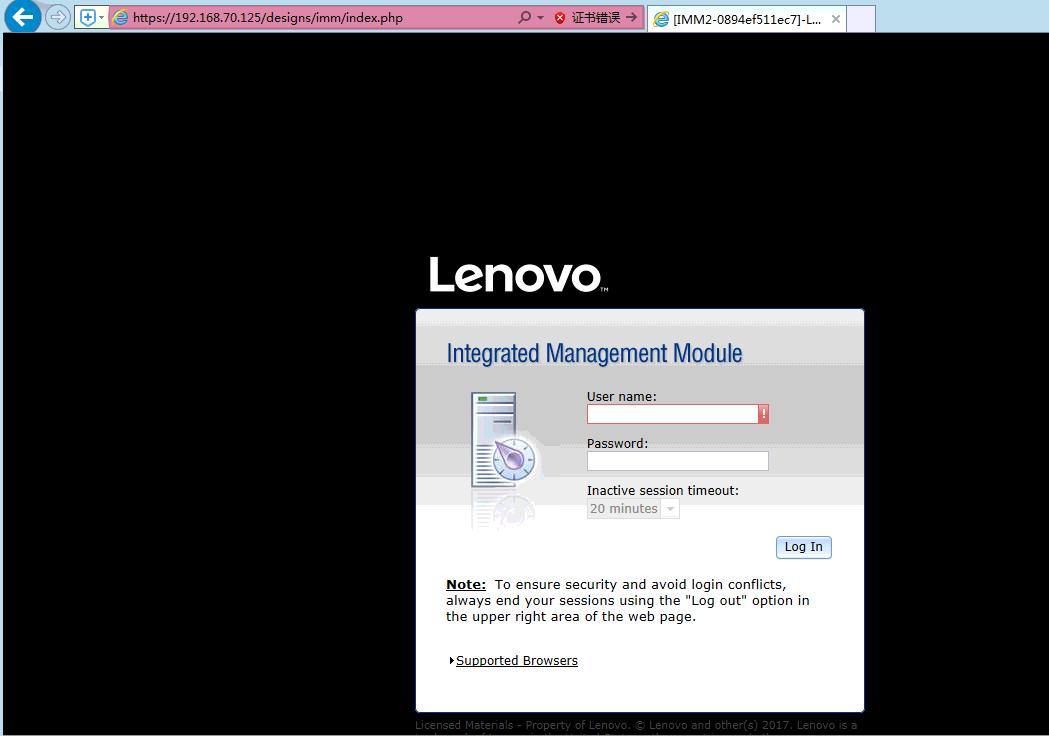
Task: Open the favorites bar dropdown arrow
Action: [x=99, y=17]
